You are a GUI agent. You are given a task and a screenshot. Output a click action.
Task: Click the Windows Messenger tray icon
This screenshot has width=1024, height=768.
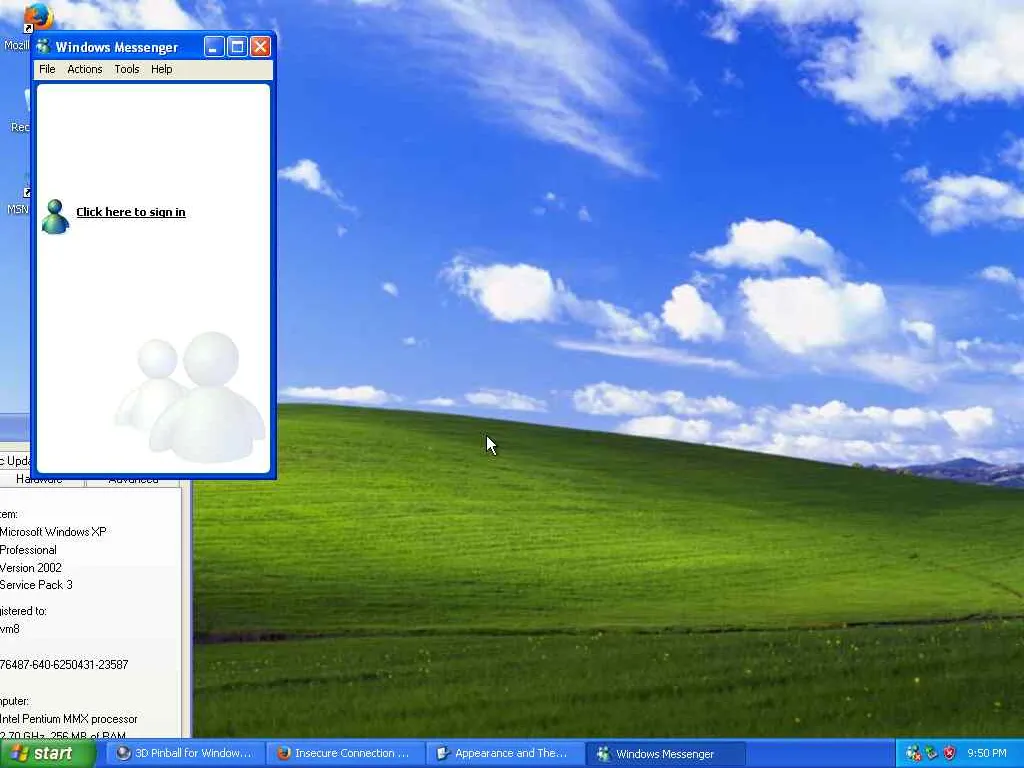914,754
